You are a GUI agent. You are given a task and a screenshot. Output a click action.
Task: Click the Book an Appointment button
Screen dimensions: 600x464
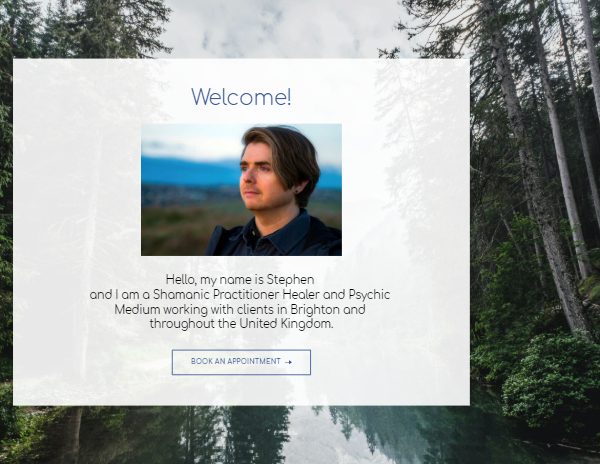(241, 362)
